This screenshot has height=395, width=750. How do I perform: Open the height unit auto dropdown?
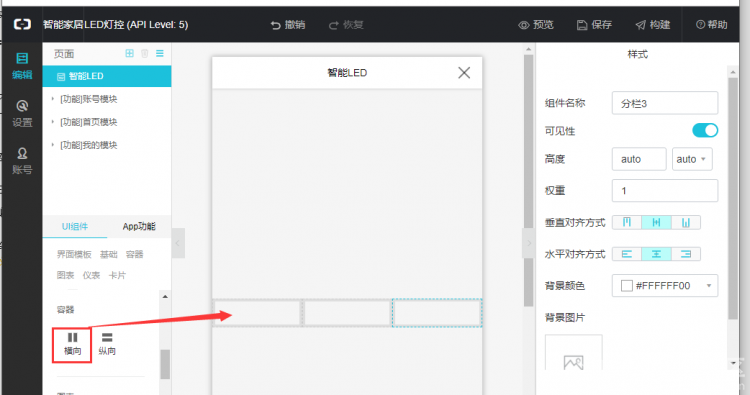click(692, 159)
